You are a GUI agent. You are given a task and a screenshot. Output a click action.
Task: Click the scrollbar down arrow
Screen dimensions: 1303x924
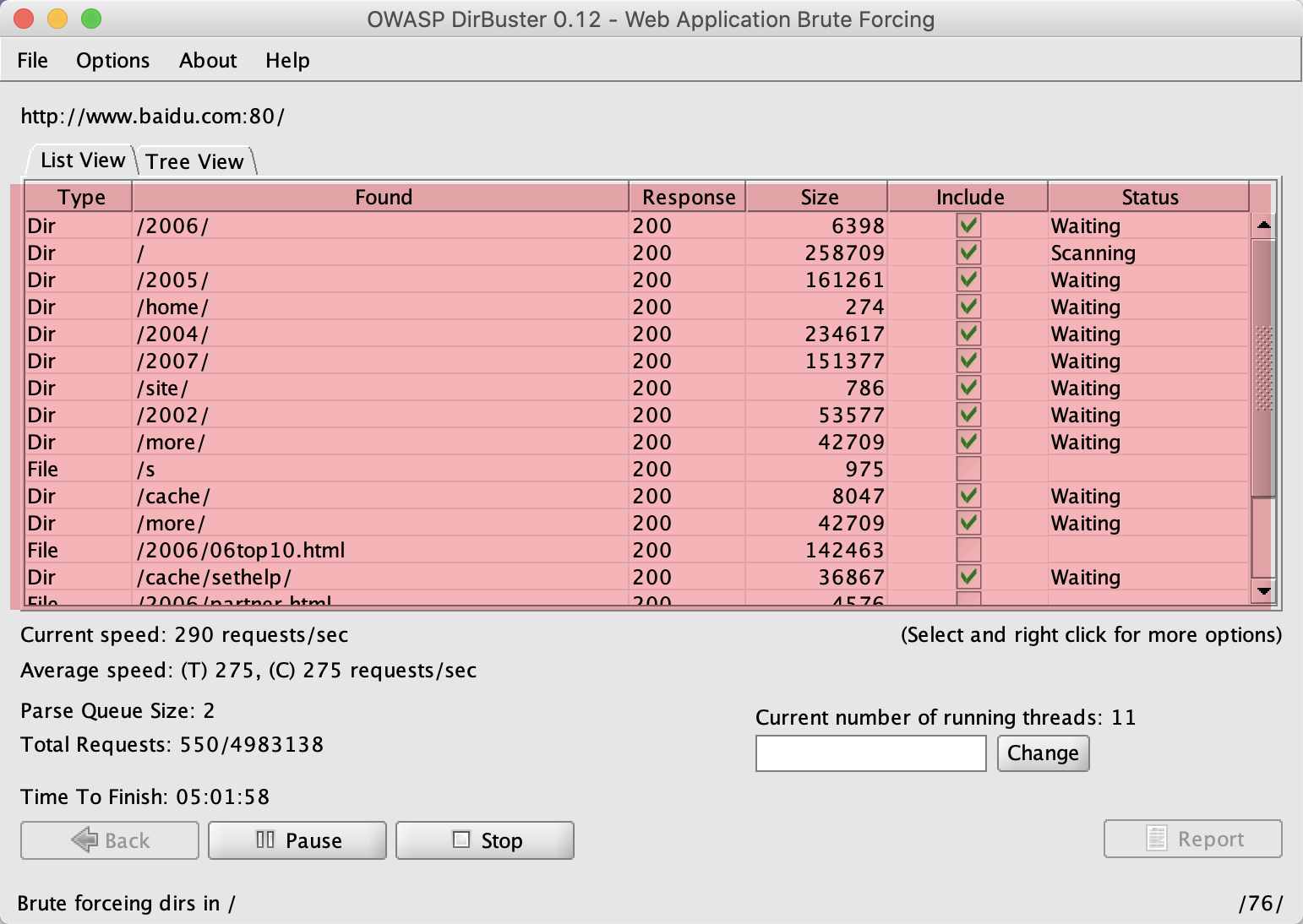click(x=1264, y=591)
